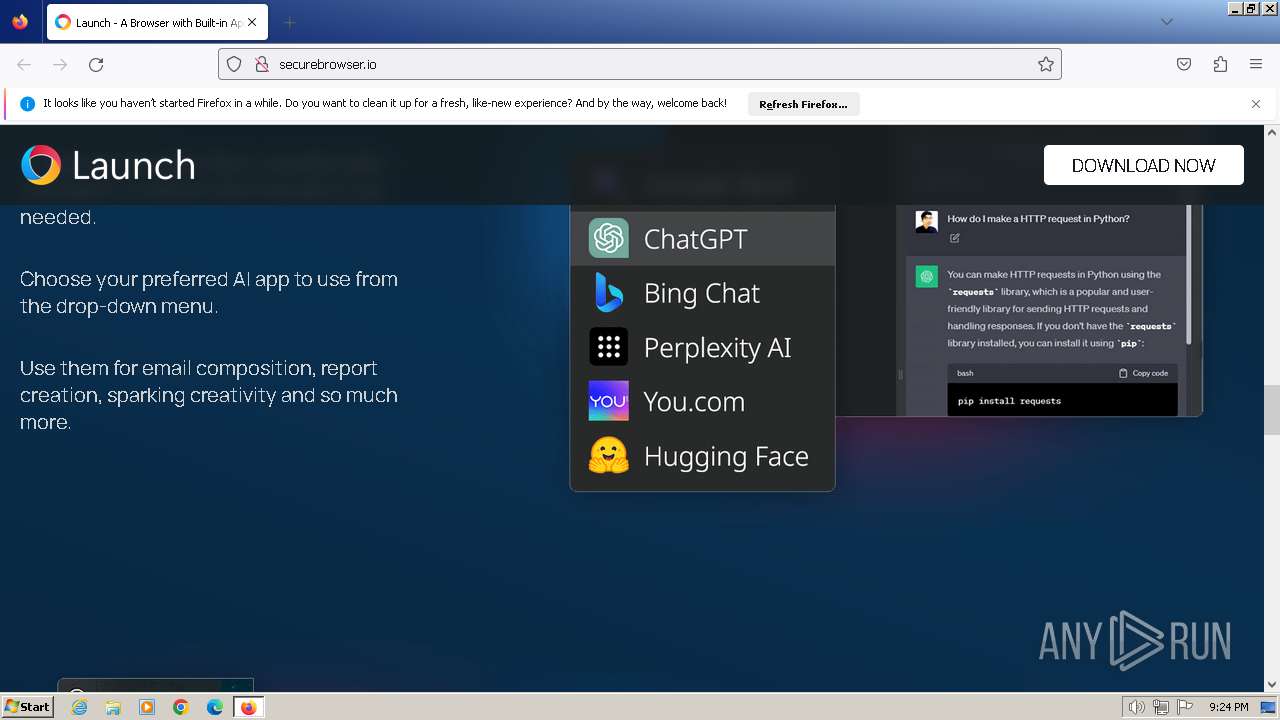This screenshot has width=1280, height=720.
Task: Open Internet Explorer from taskbar
Action: [x=79, y=707]
